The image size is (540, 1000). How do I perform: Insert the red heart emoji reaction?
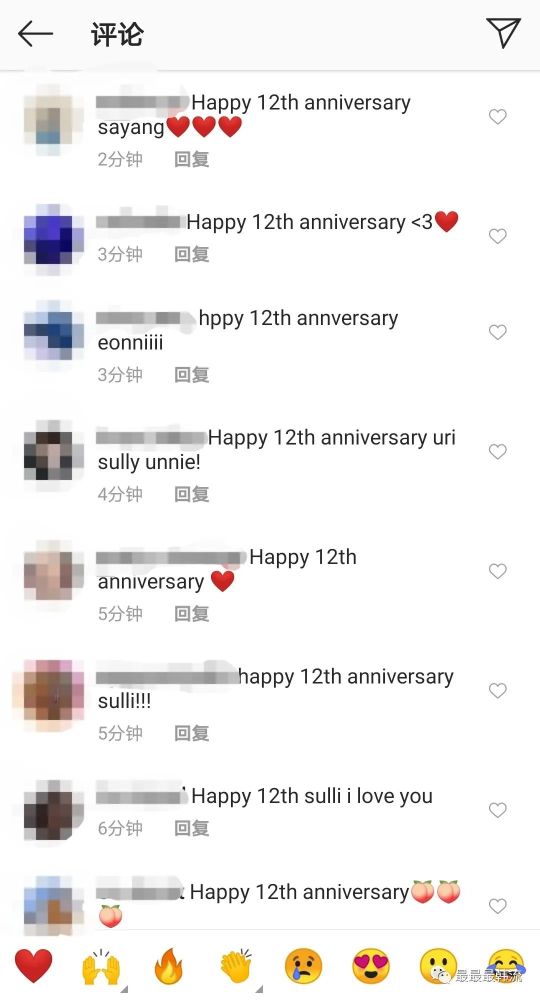point(34,966)
